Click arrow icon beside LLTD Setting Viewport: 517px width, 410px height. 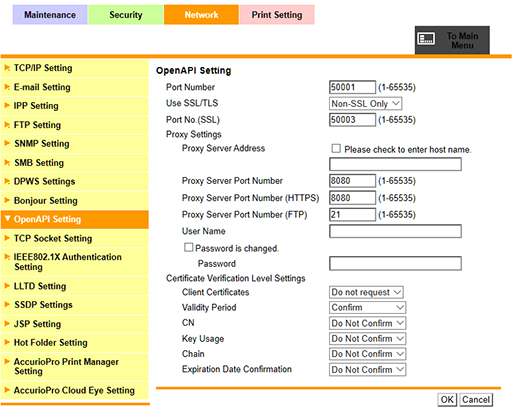(7, 286)
